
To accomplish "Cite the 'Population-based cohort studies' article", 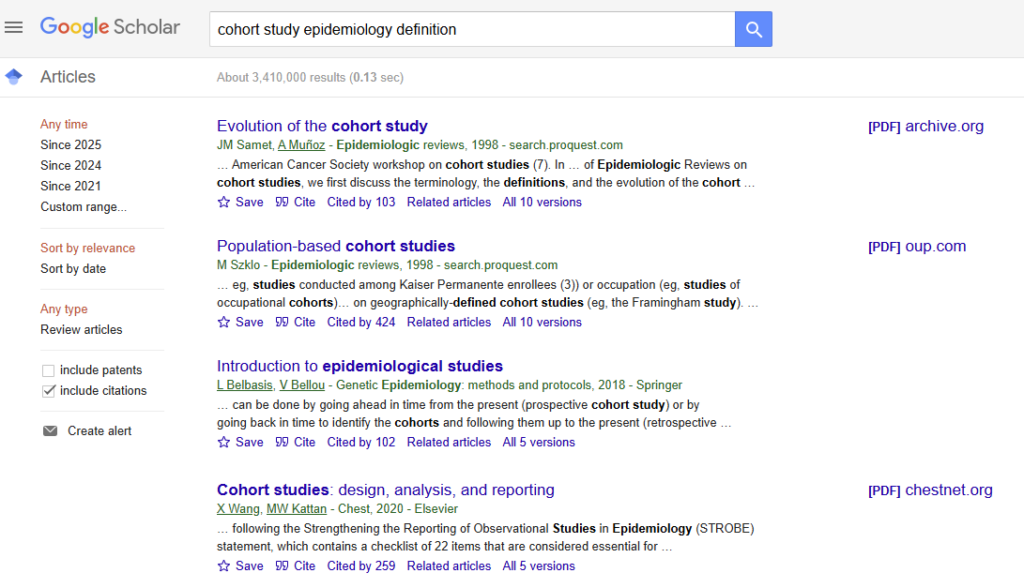I will click(296, 322).
